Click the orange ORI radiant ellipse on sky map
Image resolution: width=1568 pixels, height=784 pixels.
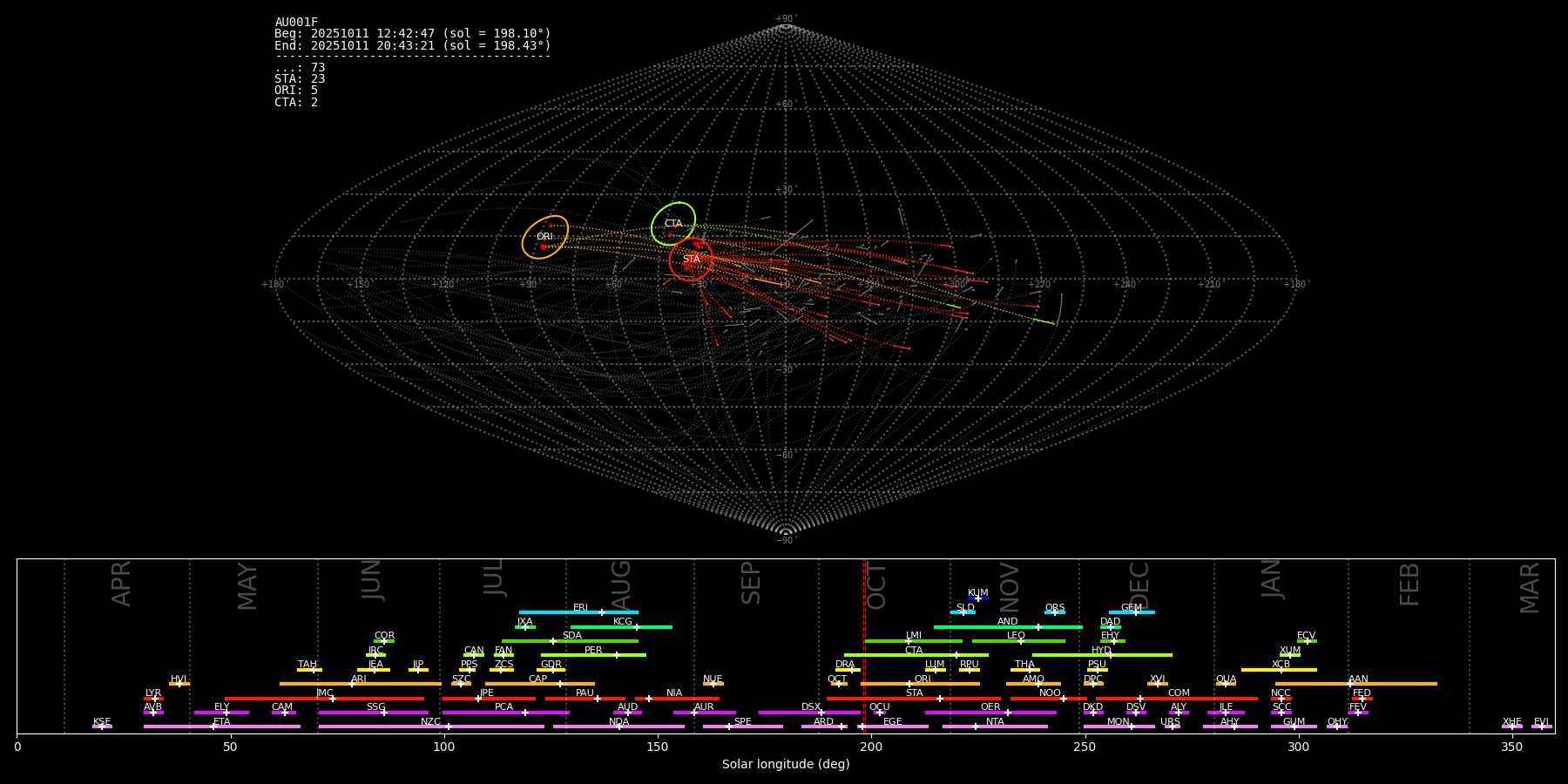545,237
